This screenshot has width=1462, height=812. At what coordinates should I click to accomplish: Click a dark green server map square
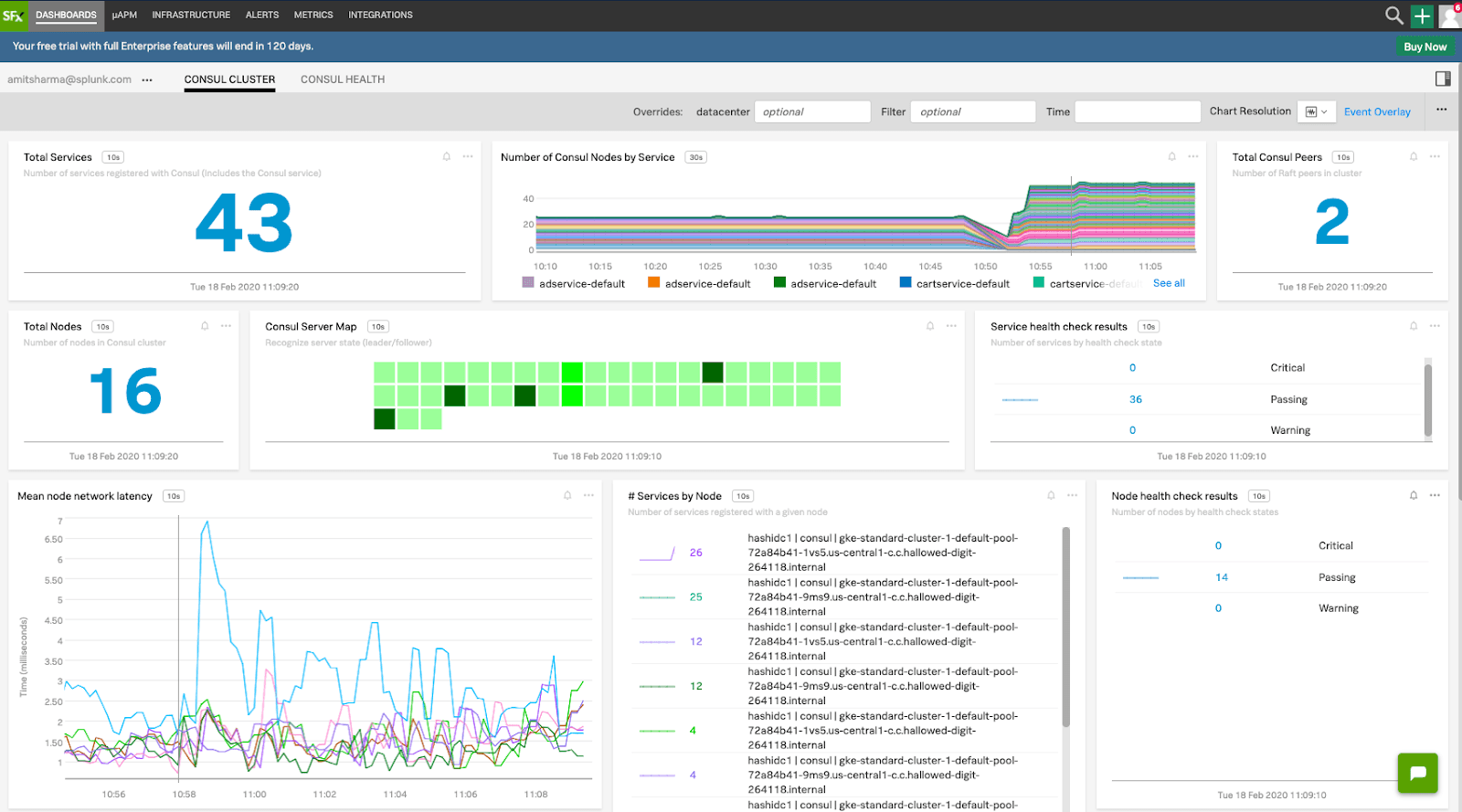tap(713, 373)
